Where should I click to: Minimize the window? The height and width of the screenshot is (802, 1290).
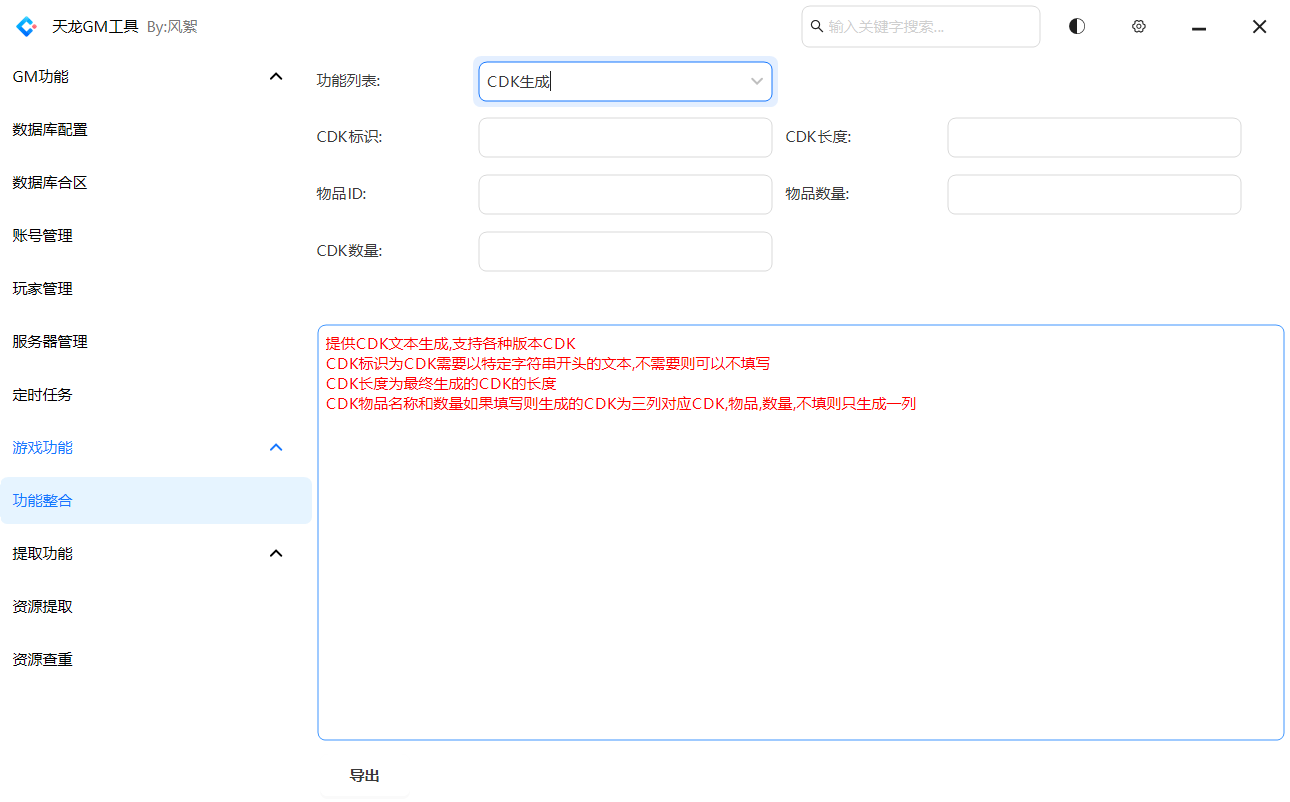[1198, 27]
